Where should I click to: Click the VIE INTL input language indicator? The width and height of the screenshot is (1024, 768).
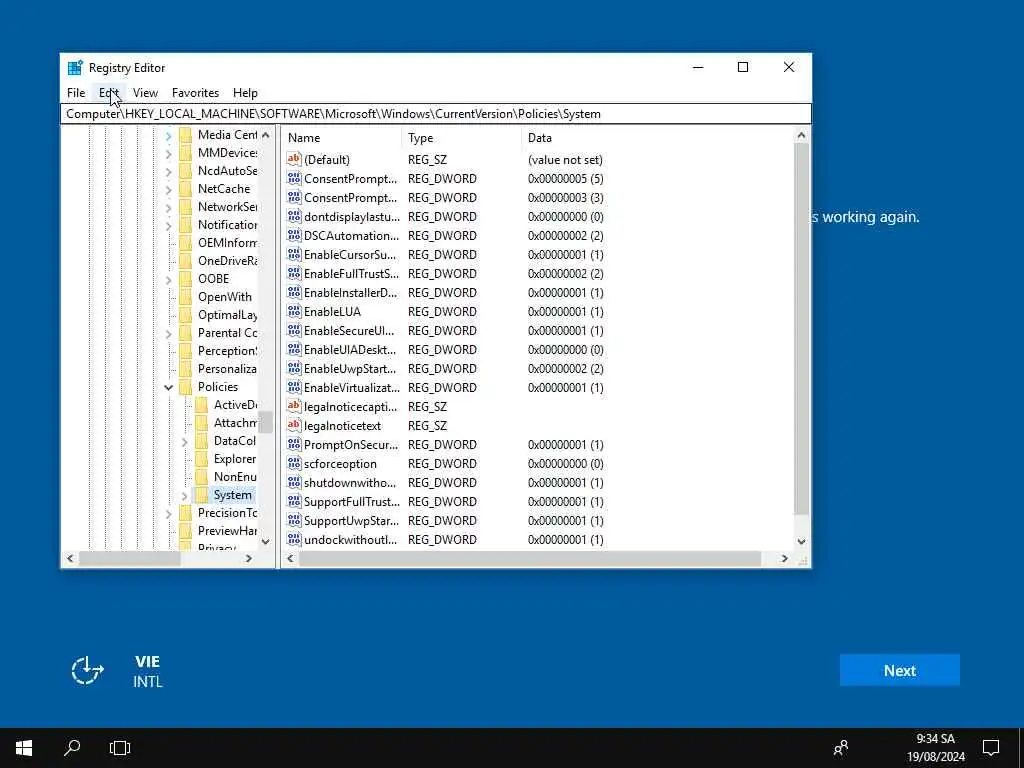[x=148, y=671]
